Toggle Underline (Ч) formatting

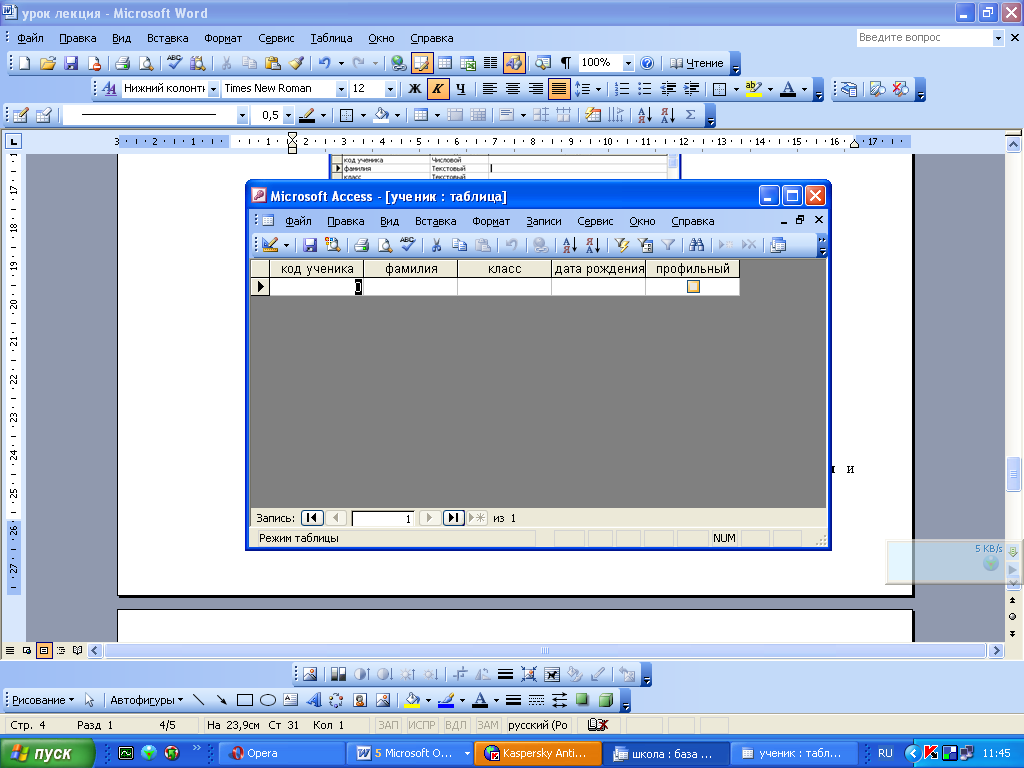(460, 89)
